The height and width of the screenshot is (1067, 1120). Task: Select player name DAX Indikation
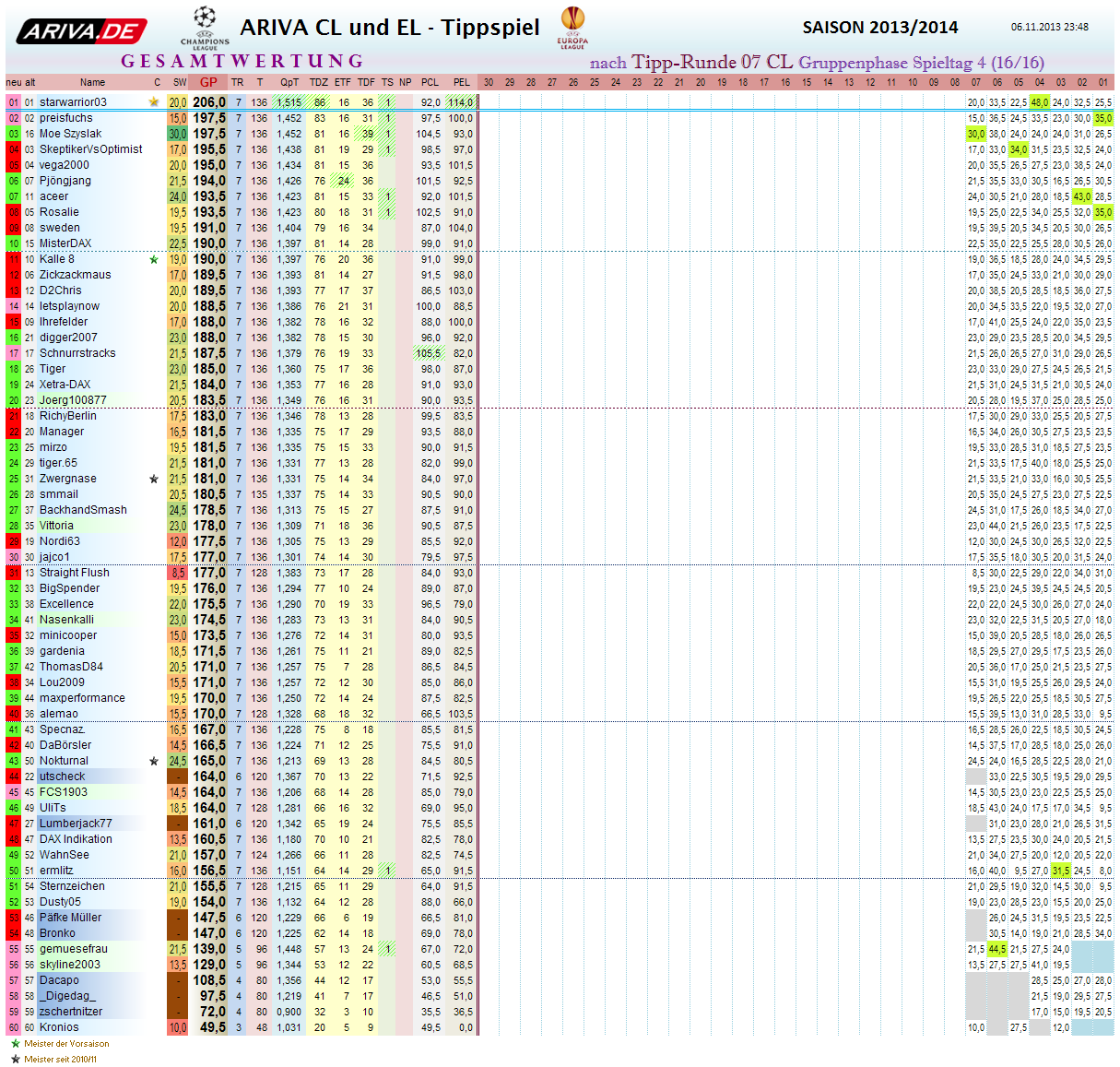coord(76,839)
